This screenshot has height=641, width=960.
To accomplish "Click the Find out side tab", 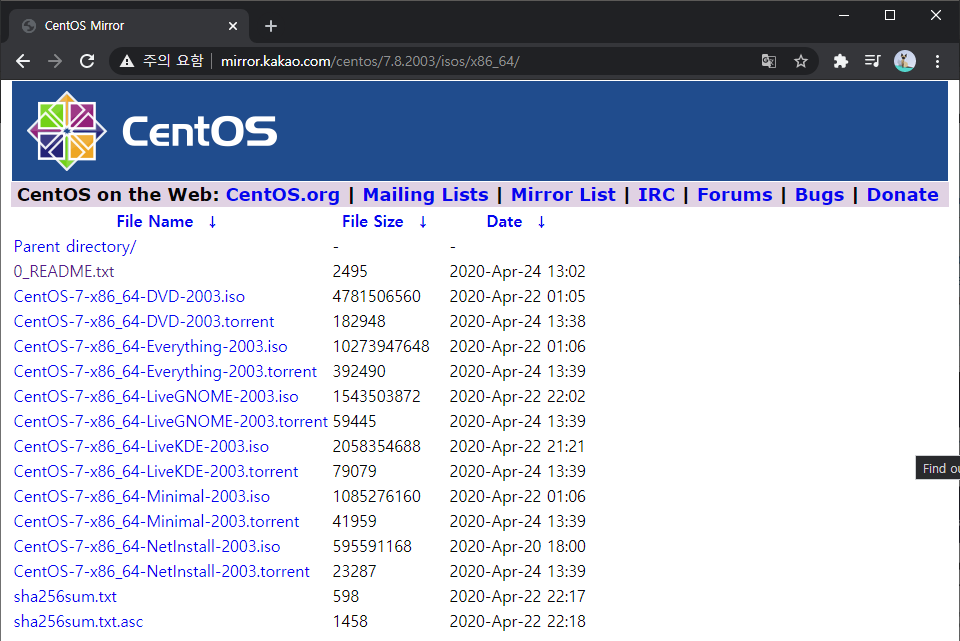I will pyautogui.click(x=937, y=468).
